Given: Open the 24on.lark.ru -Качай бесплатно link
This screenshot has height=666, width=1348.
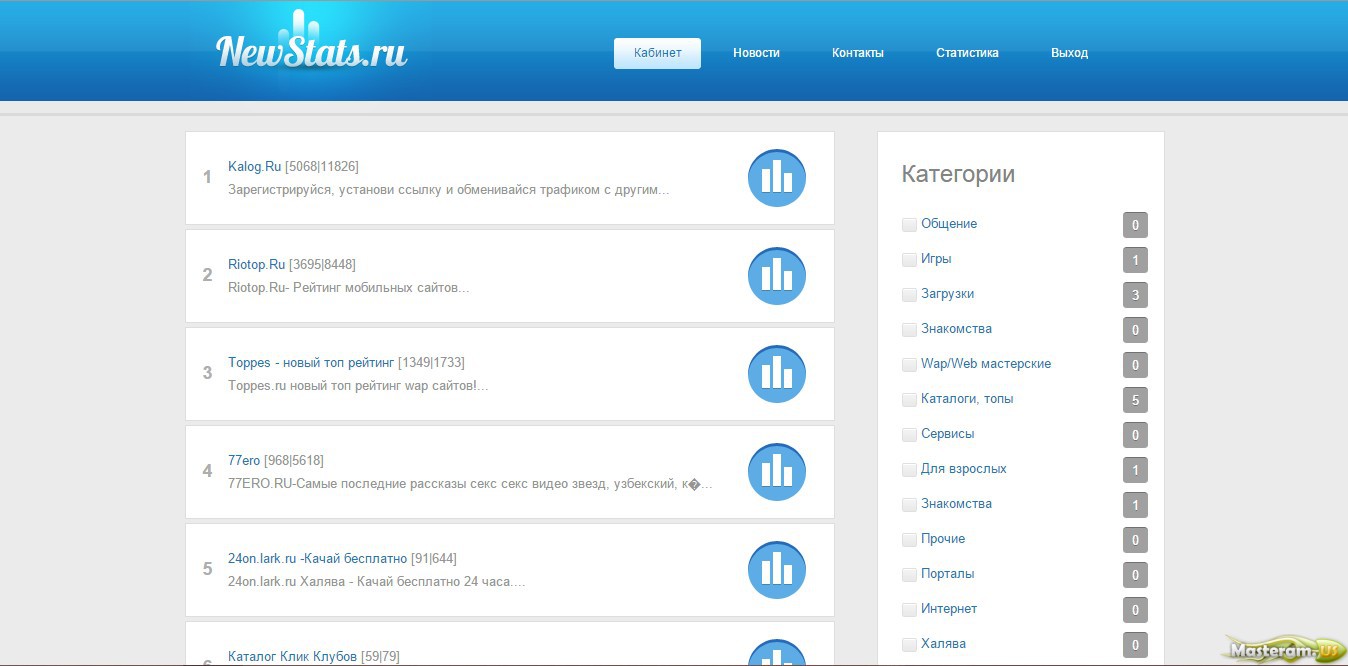Looking at the screenshot, I should 318,559.
